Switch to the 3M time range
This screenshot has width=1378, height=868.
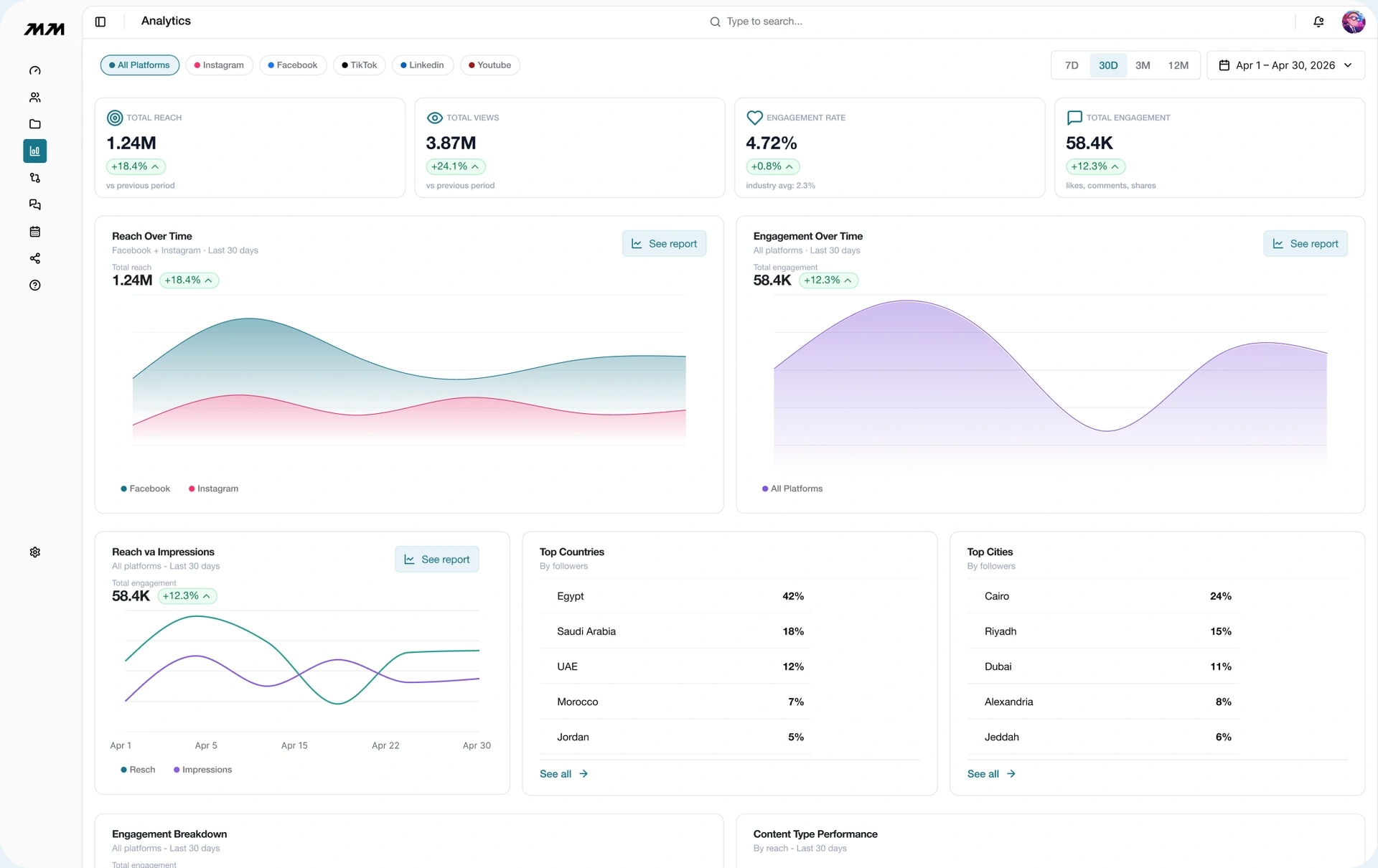click(x=1143, y=65)
